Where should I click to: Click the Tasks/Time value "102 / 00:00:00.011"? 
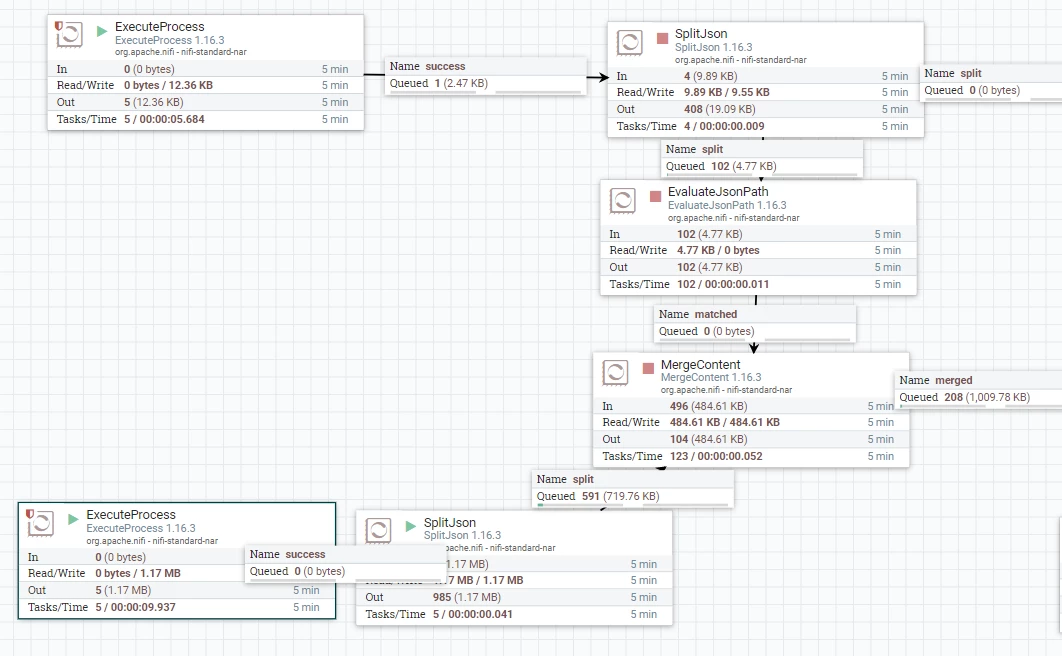point(723,284)
